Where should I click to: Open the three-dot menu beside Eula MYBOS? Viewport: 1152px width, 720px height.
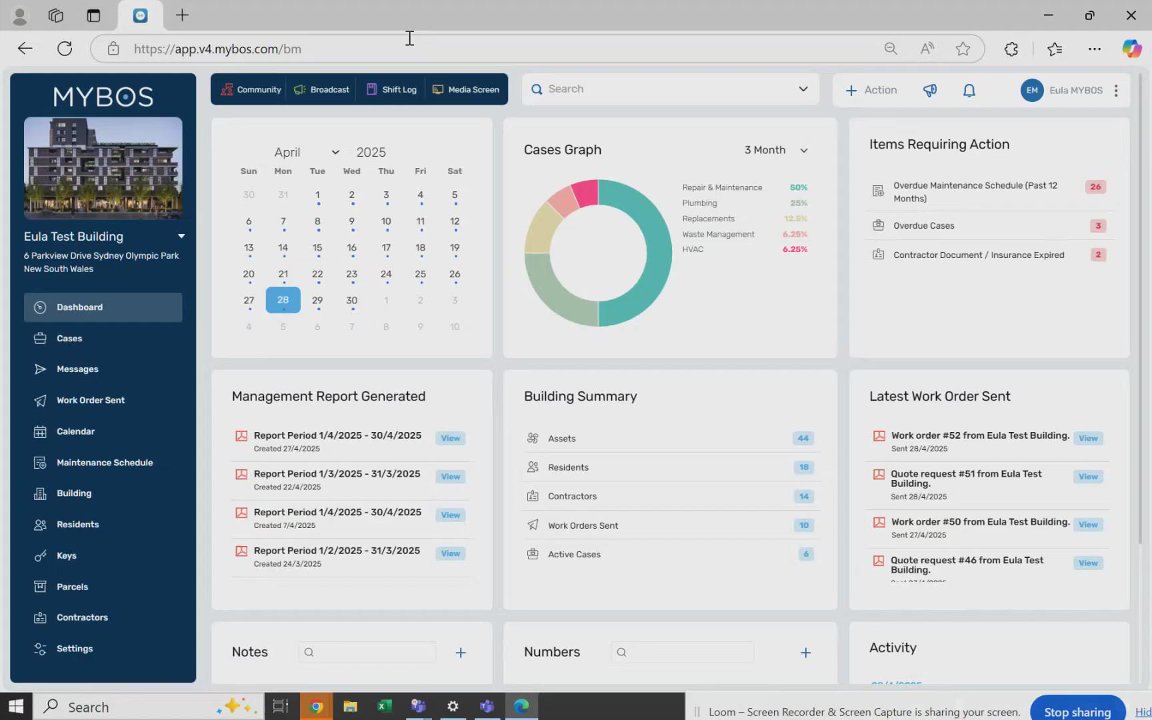tap(1116, 90)
